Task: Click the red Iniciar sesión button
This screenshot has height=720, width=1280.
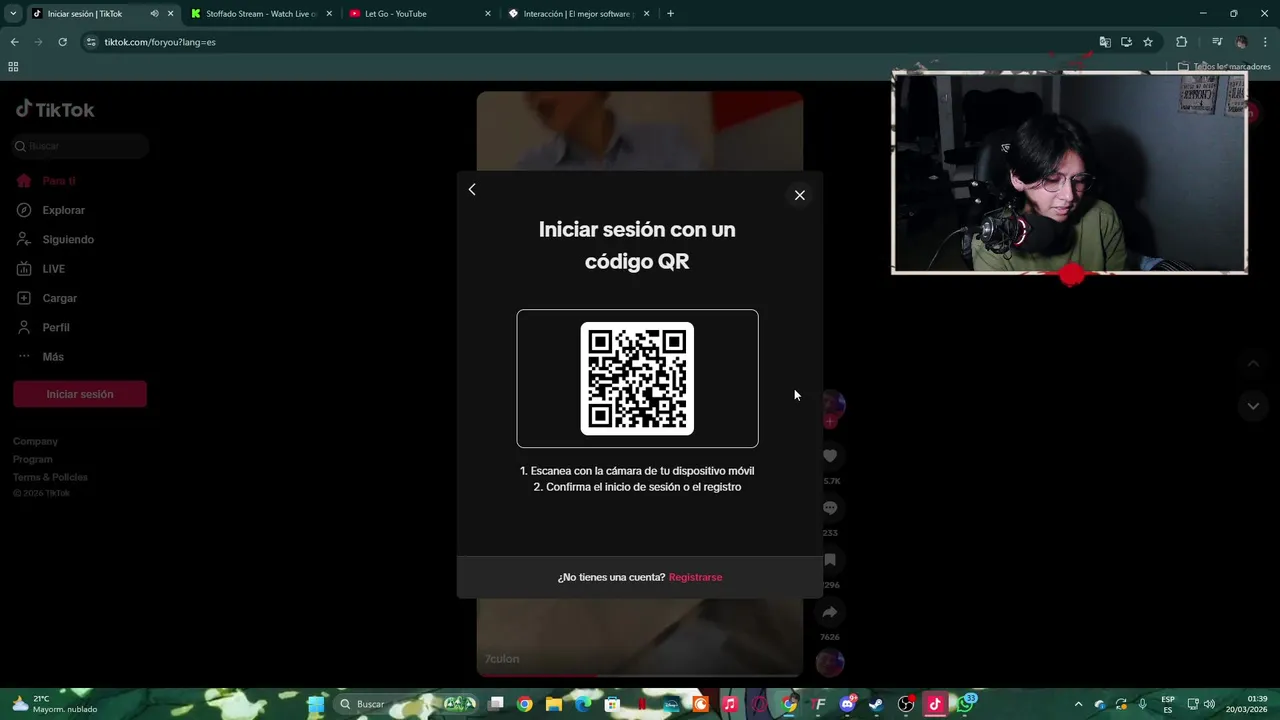Action: 80,394
